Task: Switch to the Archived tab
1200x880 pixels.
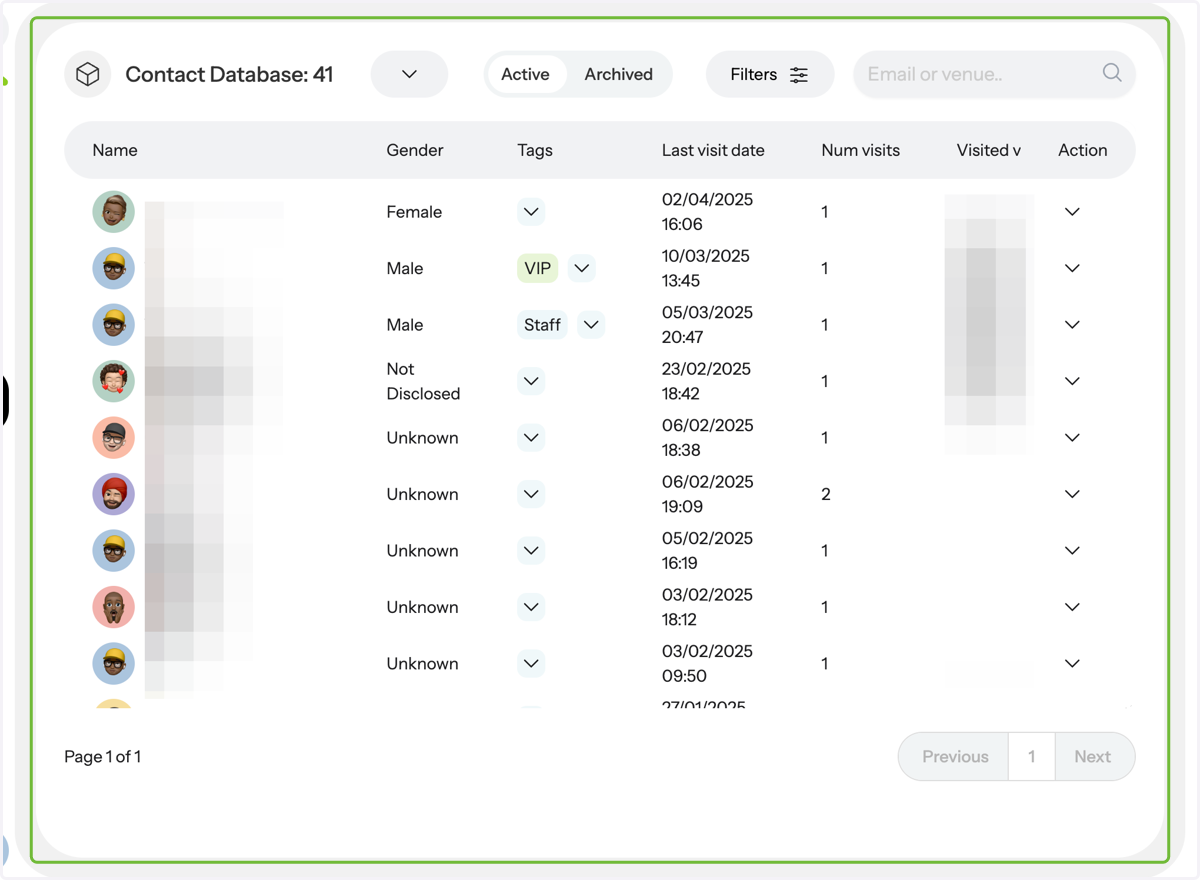Action: pos(619,74)
